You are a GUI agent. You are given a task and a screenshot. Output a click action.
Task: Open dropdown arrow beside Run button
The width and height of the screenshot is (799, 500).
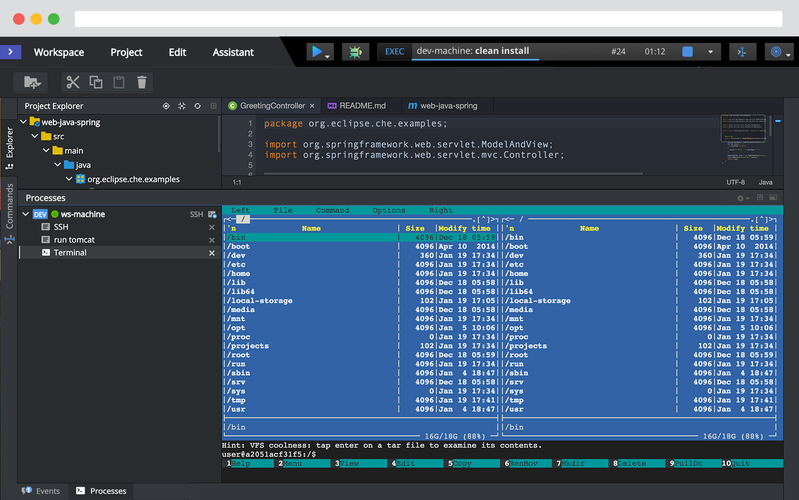click(x=329, y=55)
